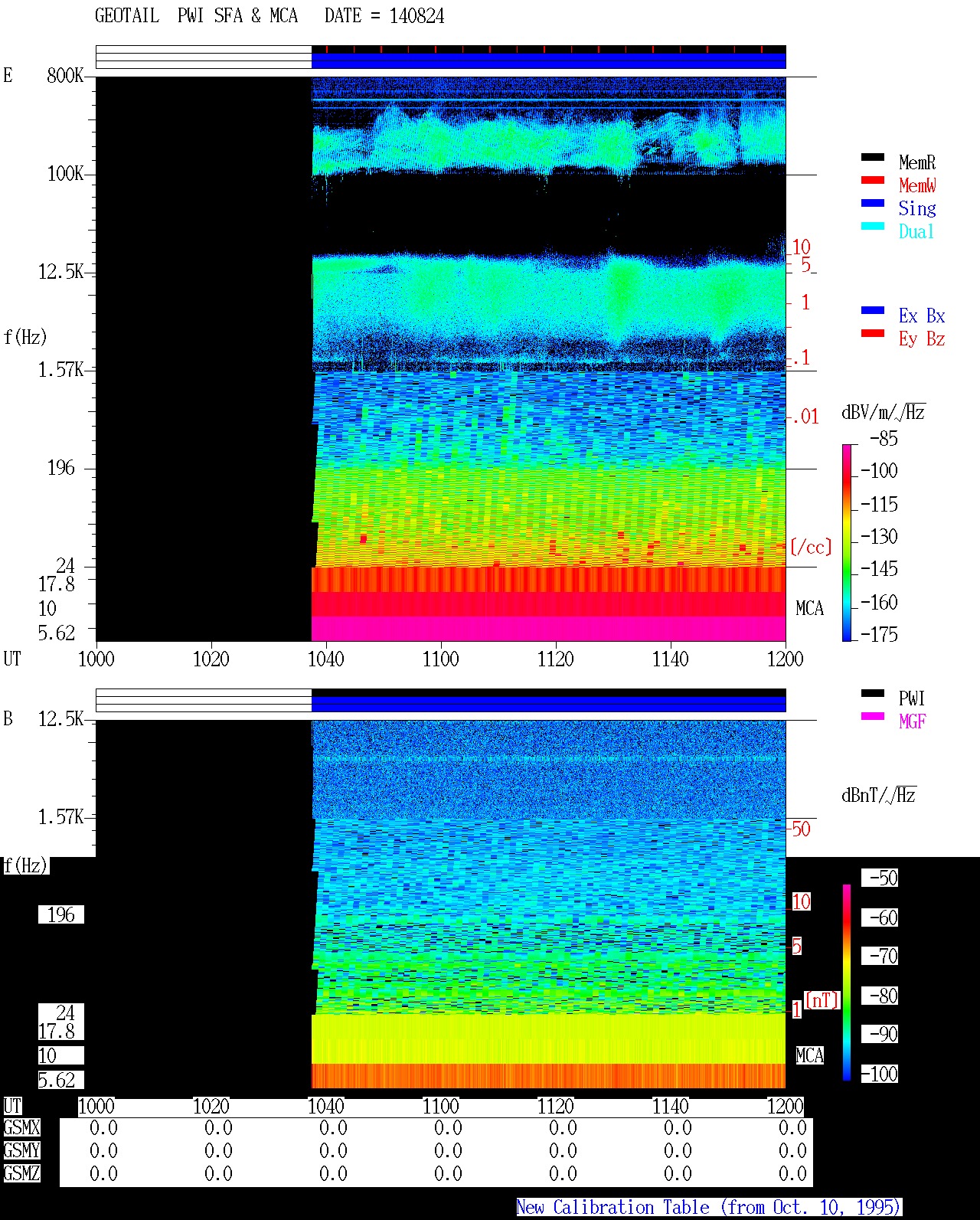Viewport: 980px width, 1220px height.
Task: Click the 12.5K label on the E panel
Action: pos(61,271)
